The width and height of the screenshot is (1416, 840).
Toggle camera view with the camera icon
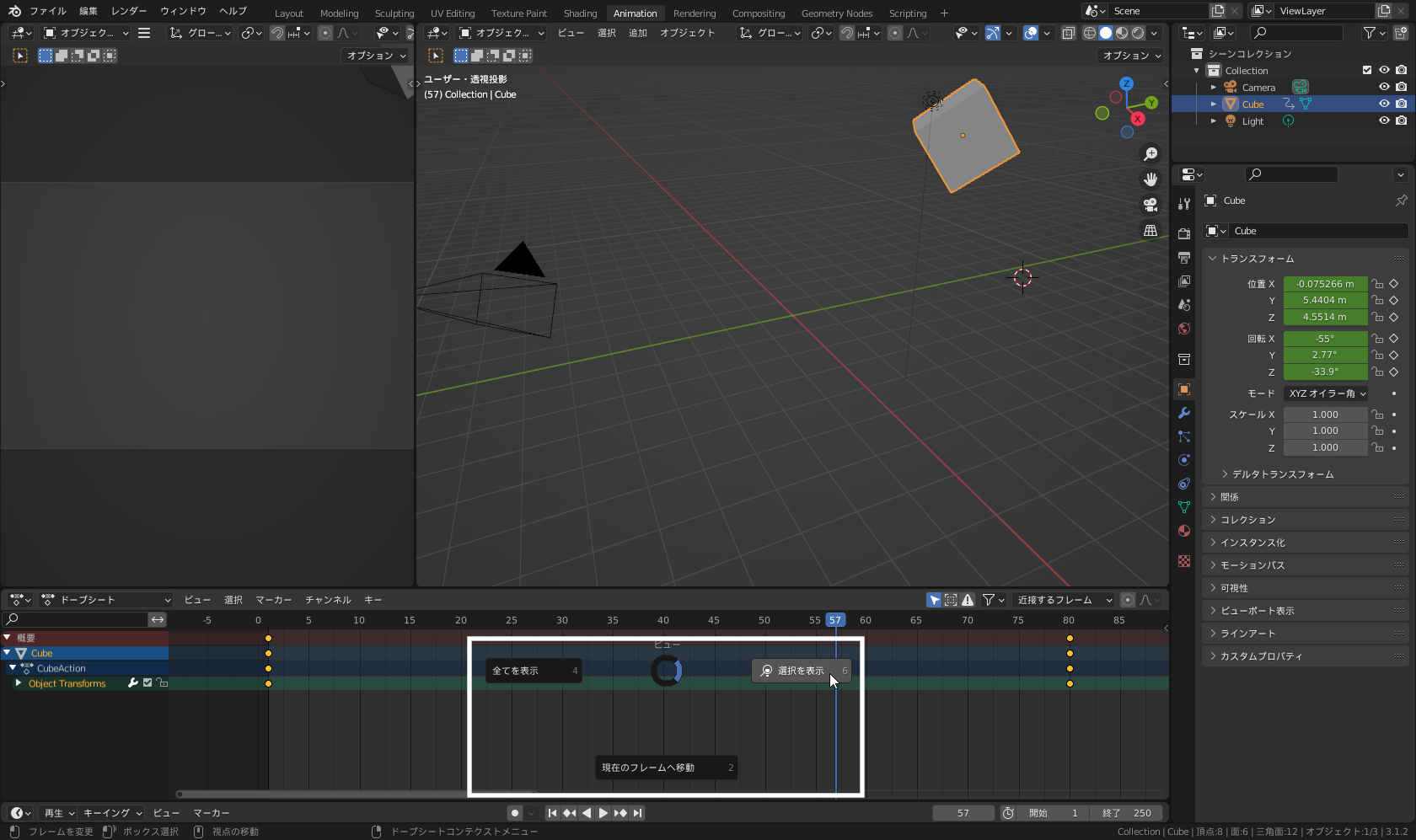1150,205
